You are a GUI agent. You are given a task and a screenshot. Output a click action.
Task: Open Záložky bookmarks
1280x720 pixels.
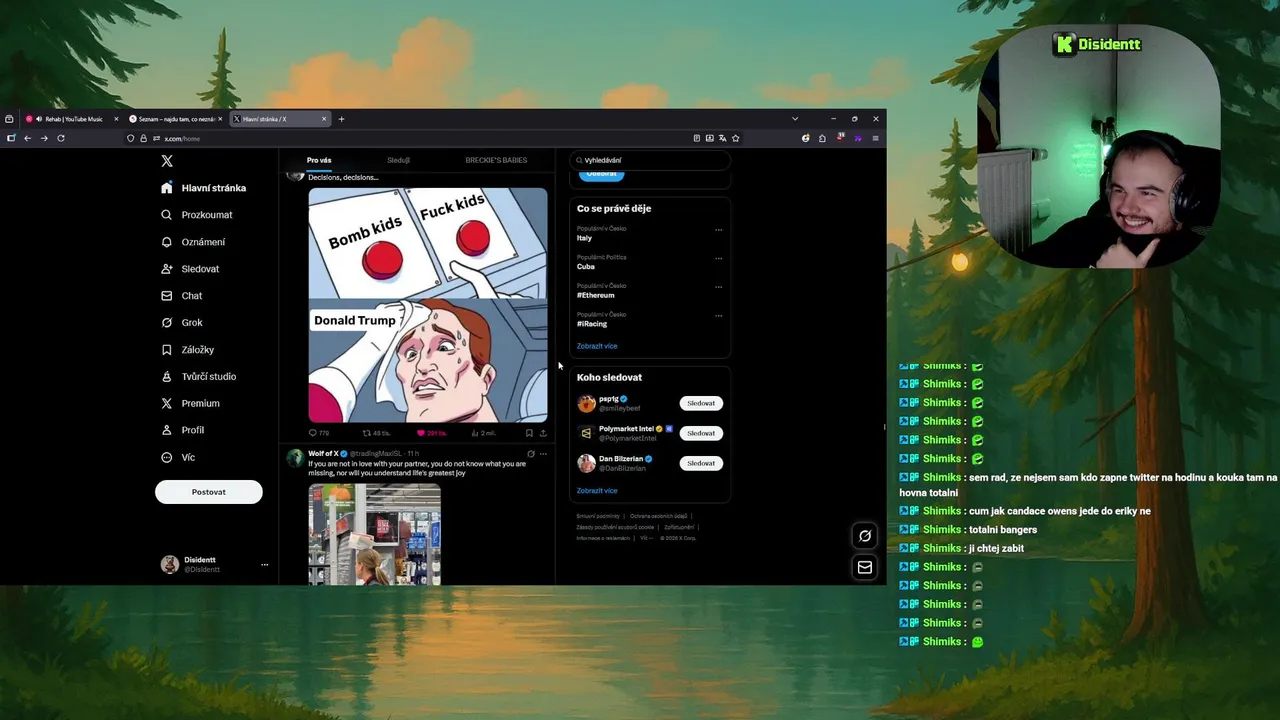pos(187,350)
